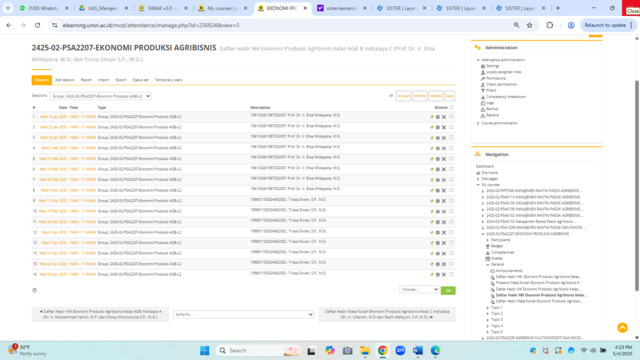The height and width of the screenshot is (360, 640).
Task: Tick the checkbox for the 9 Apr session
Action: (451, 242)
